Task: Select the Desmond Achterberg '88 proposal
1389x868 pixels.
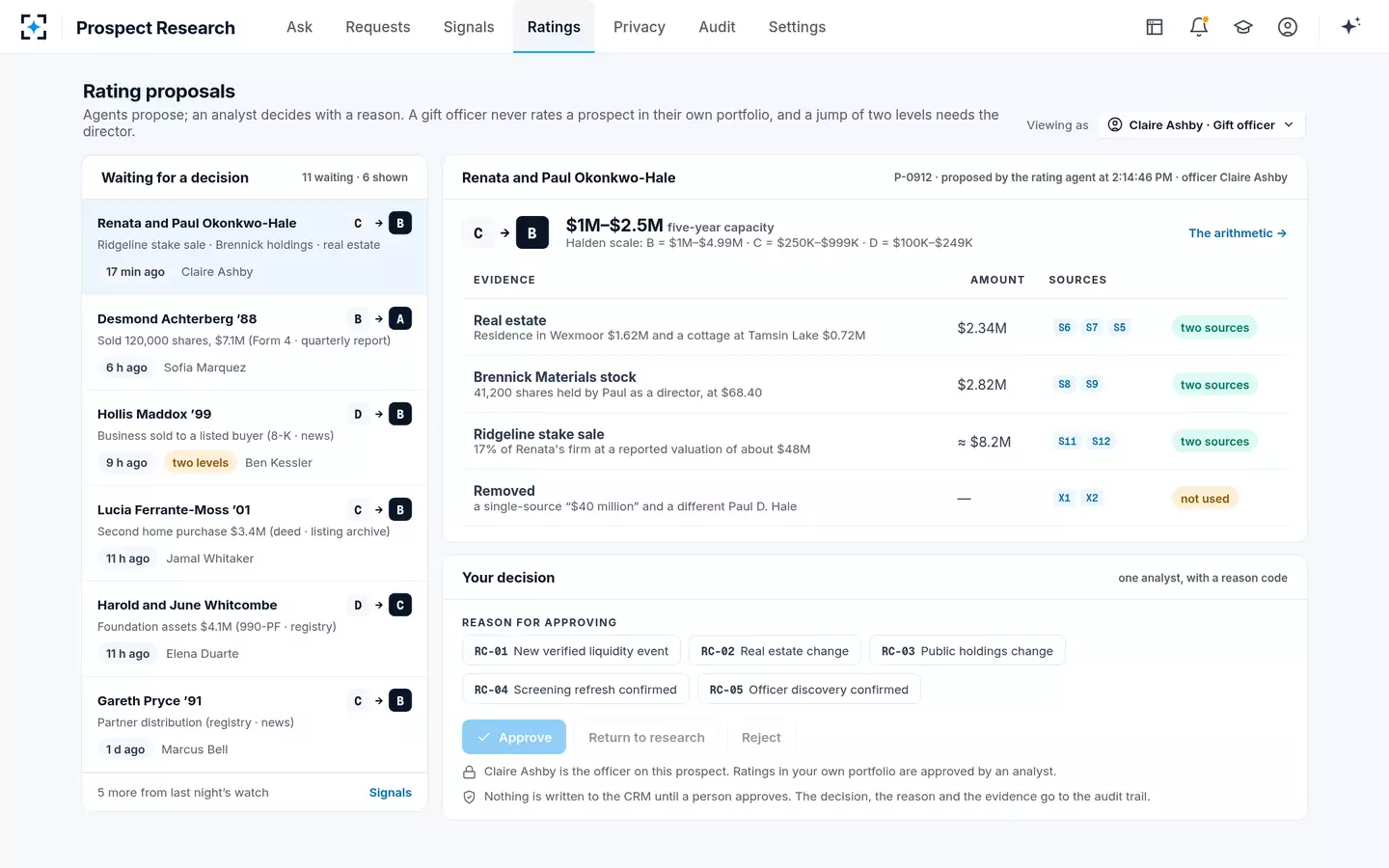Action: pyautogui.click(x=255, y=342)
